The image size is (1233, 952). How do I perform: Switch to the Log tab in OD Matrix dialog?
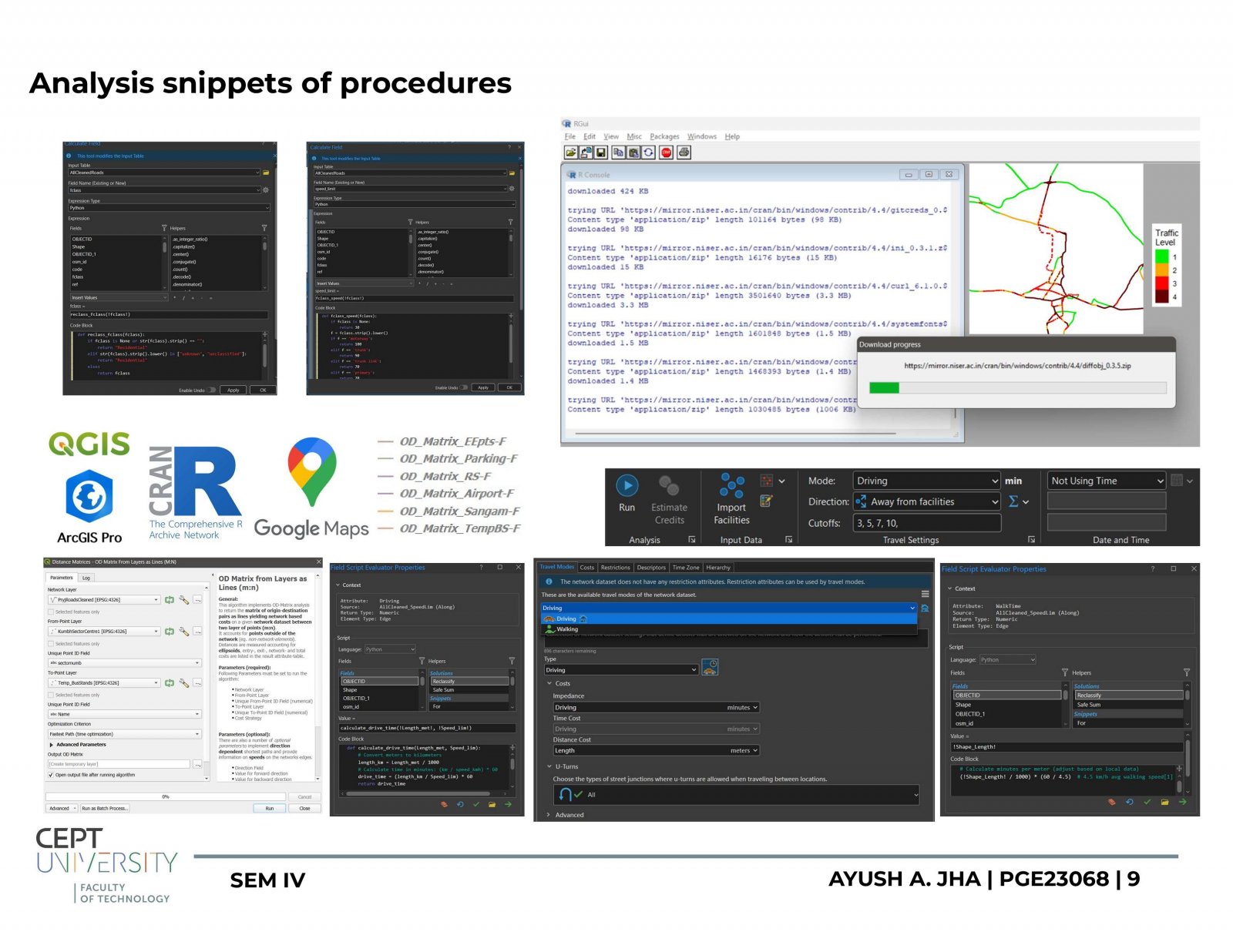(x=86, y=578)
